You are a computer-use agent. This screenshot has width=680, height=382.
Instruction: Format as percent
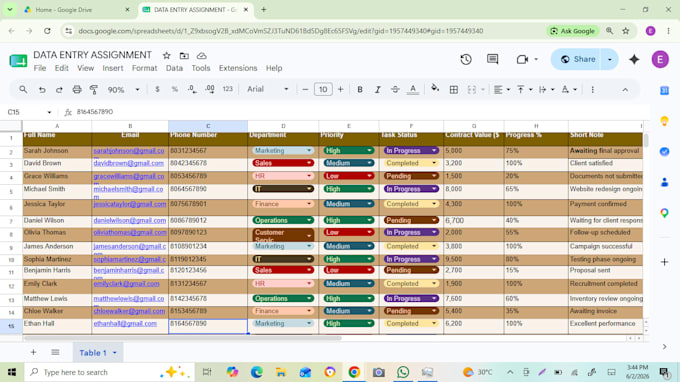pos(175,89)
